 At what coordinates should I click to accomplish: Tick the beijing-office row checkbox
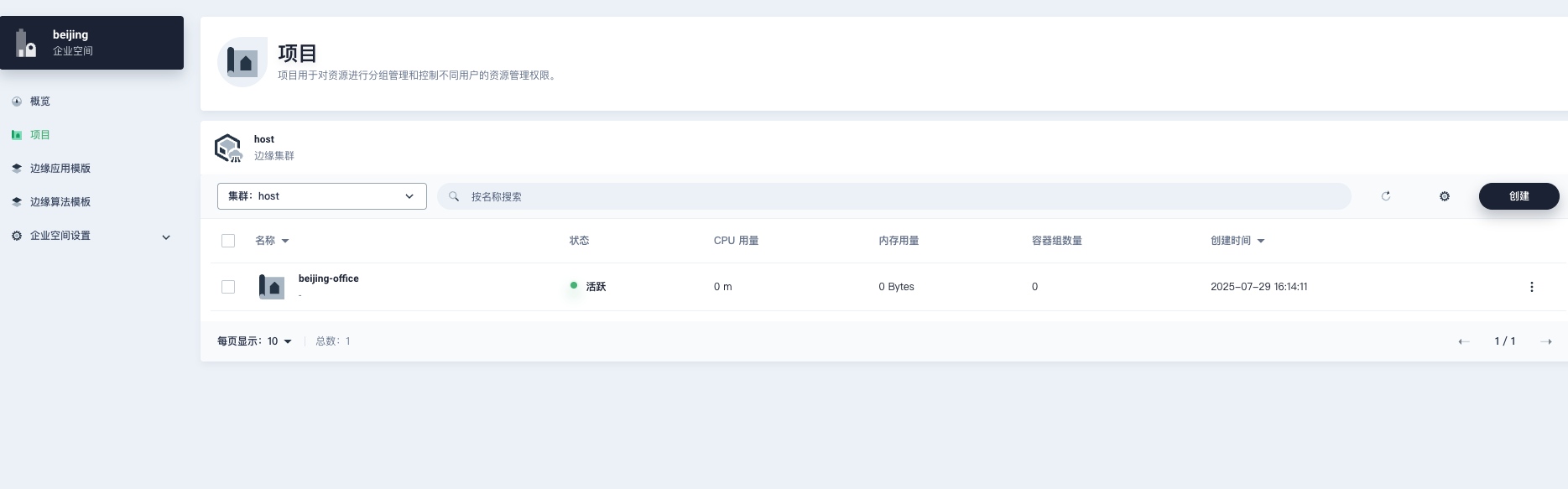(228, 287)
